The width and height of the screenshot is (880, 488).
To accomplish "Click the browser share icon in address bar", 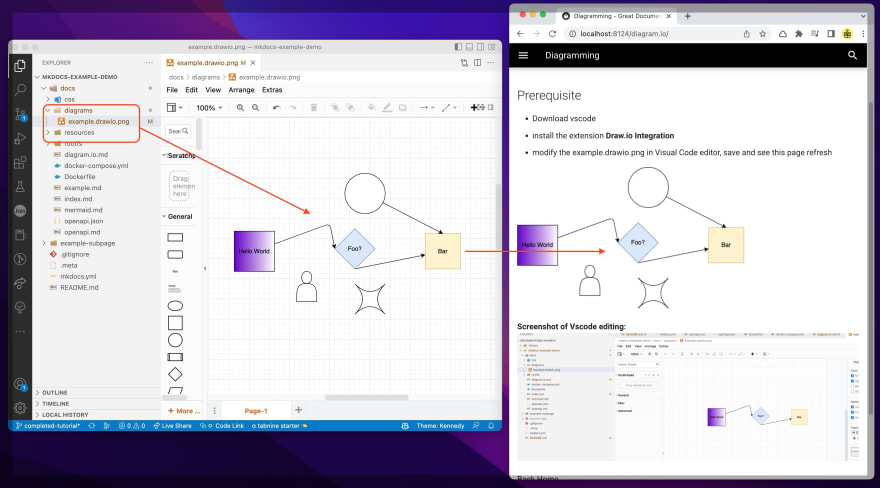I will (746, 34).
